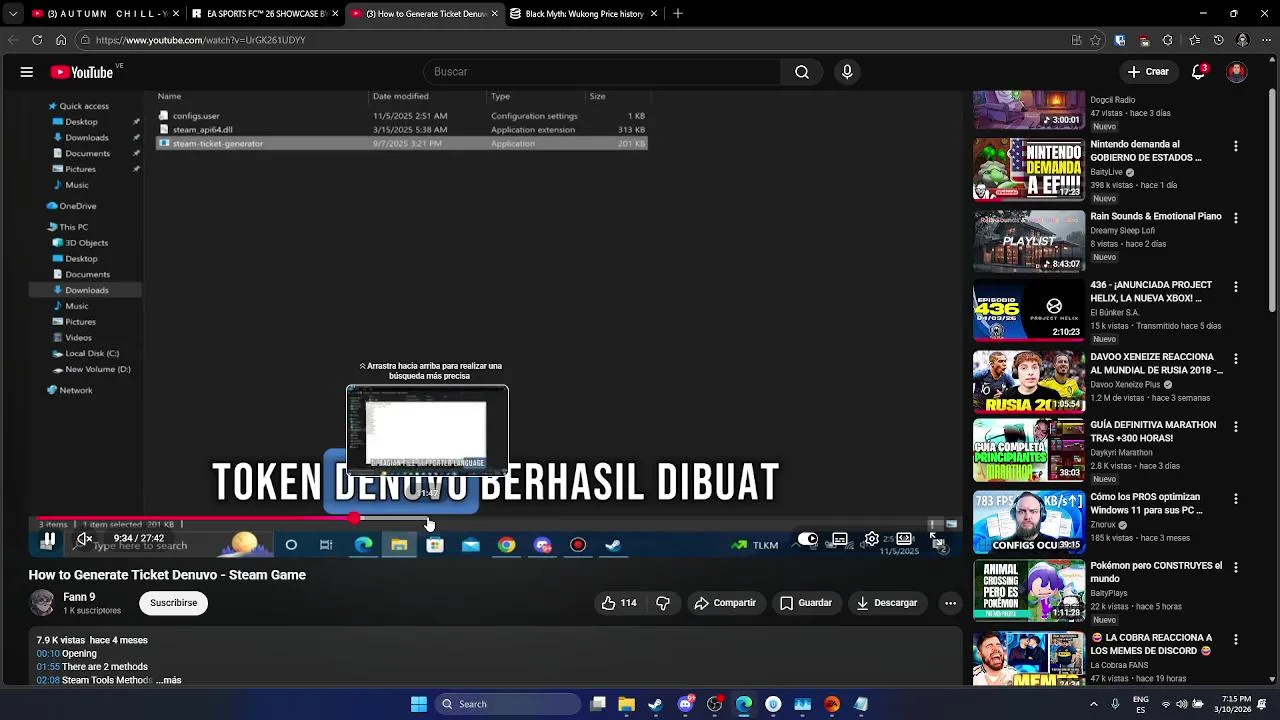Open the favorites list icon

tap(1194, 40)
